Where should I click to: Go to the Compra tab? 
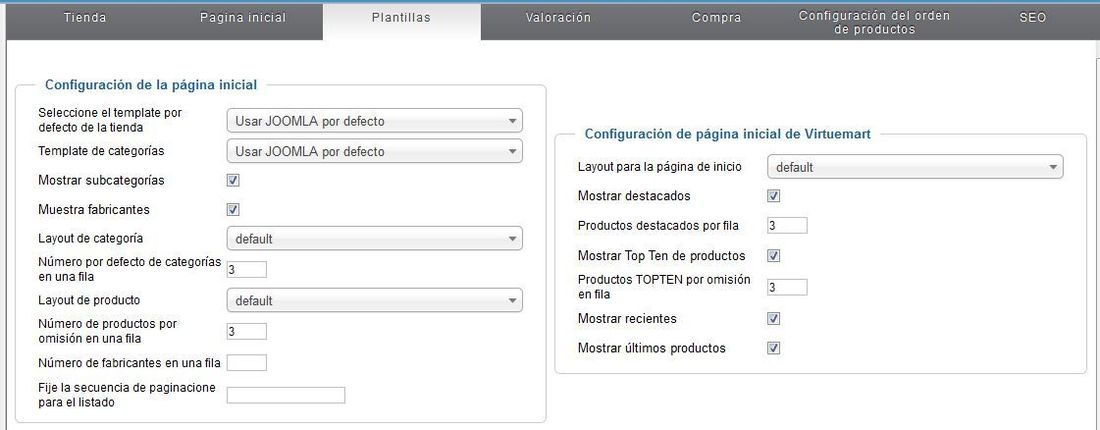716,18
